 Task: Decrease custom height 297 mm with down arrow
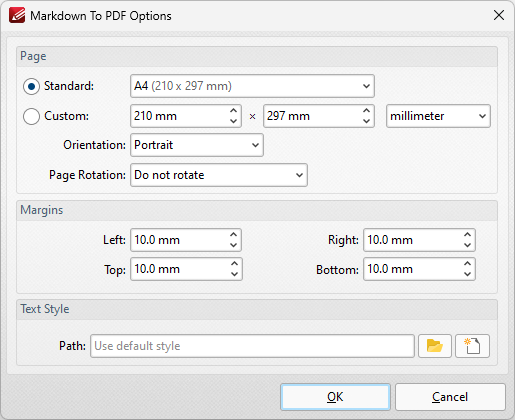(366, 121)
